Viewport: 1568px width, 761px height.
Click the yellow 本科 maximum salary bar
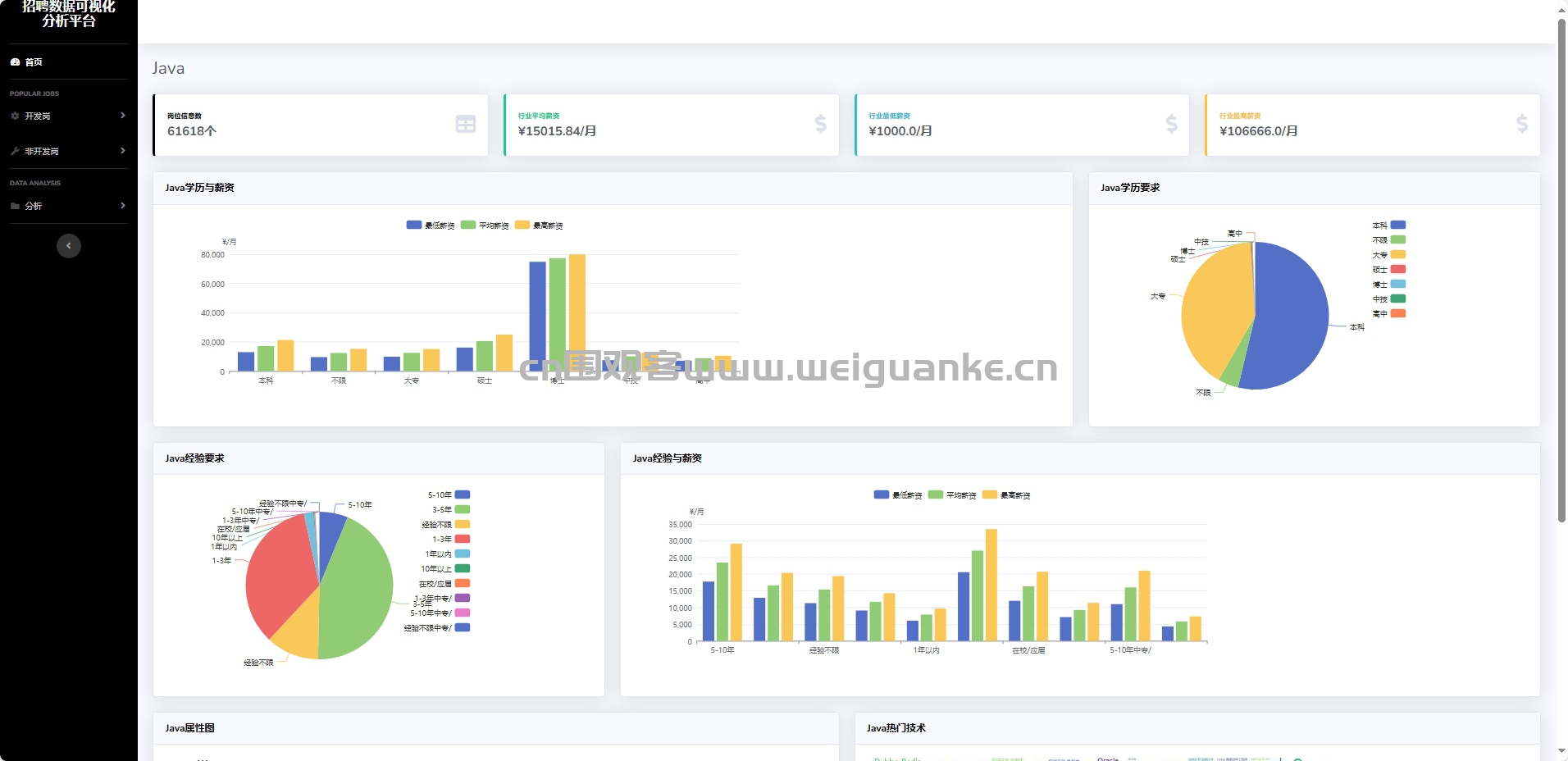tap(285, 356)
